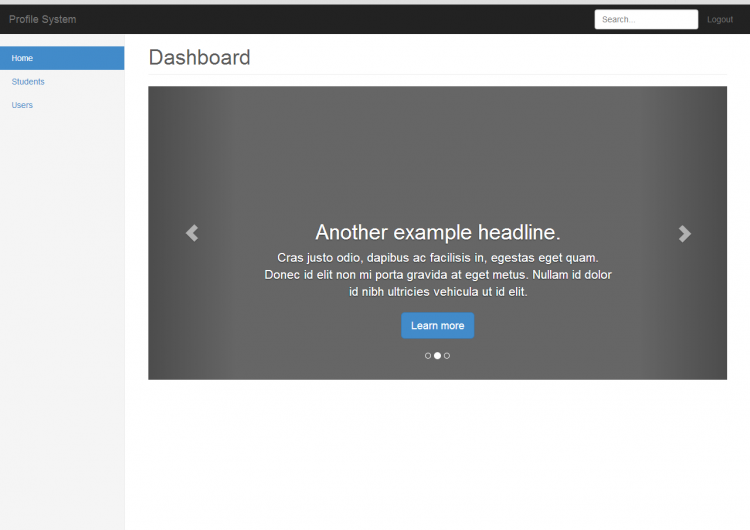This screenshot has height=530, width=750.
Task: Click the Profile System brand link
Action: point(43,19)
